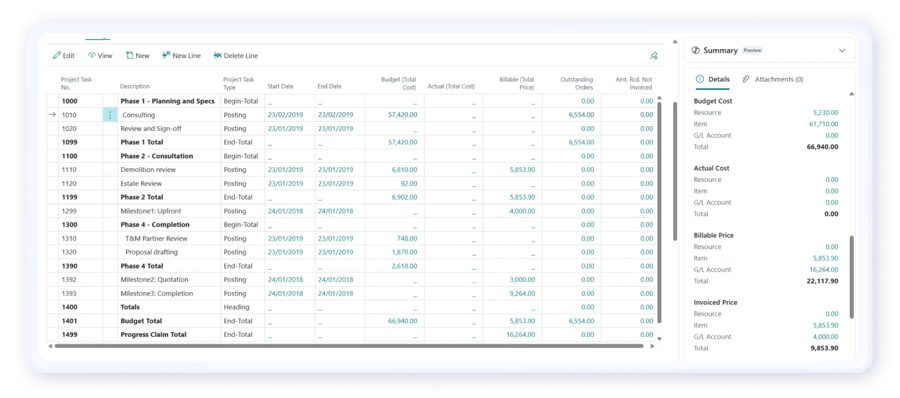This screenshot has width=900, height=398.
Task: Open budget value 6,810.00
Action: coord(405,170)
